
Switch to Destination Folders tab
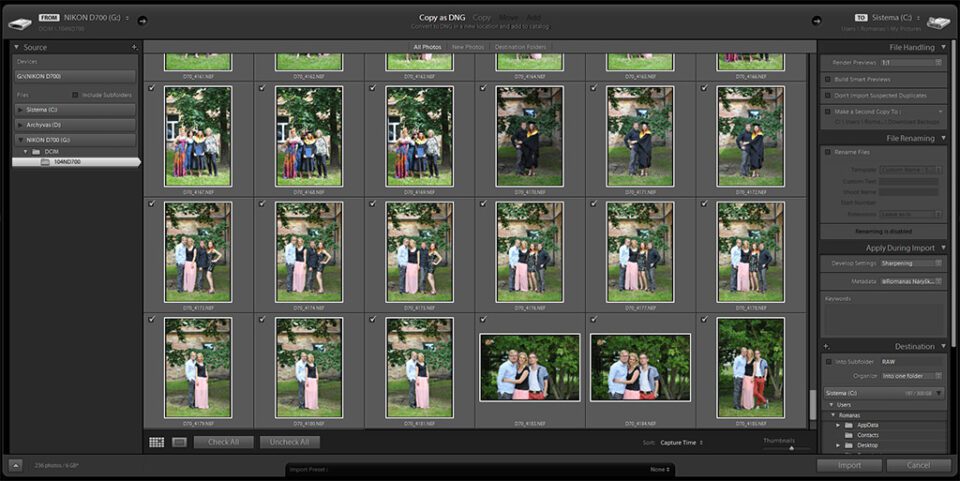coord(520,47)
